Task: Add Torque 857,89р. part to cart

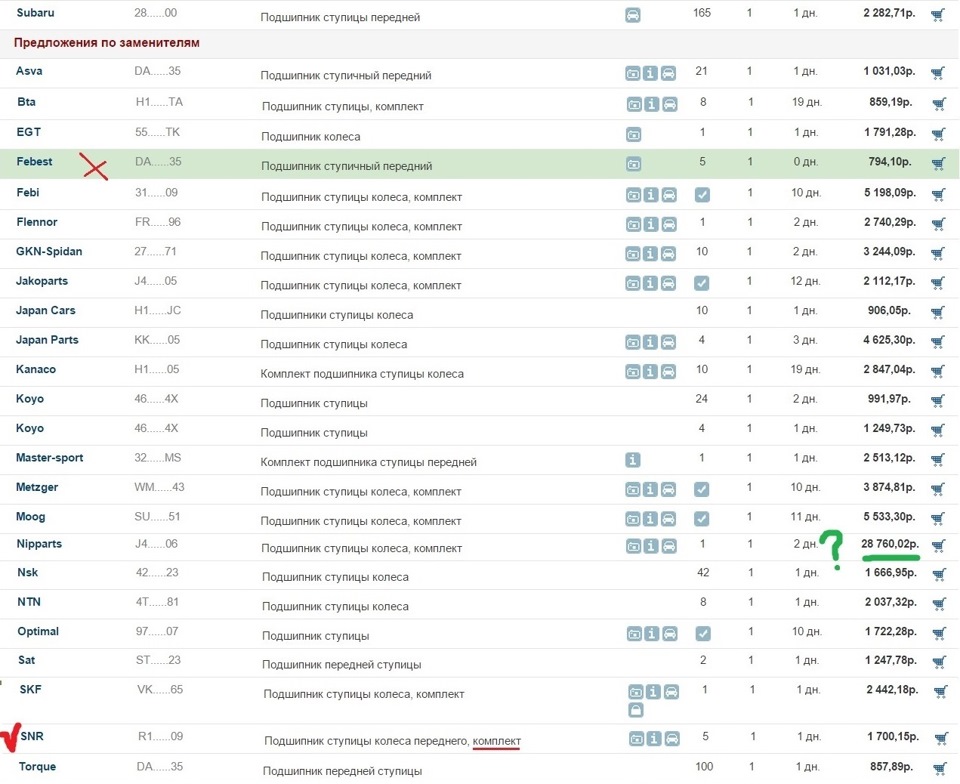Action: pos(939,768)
